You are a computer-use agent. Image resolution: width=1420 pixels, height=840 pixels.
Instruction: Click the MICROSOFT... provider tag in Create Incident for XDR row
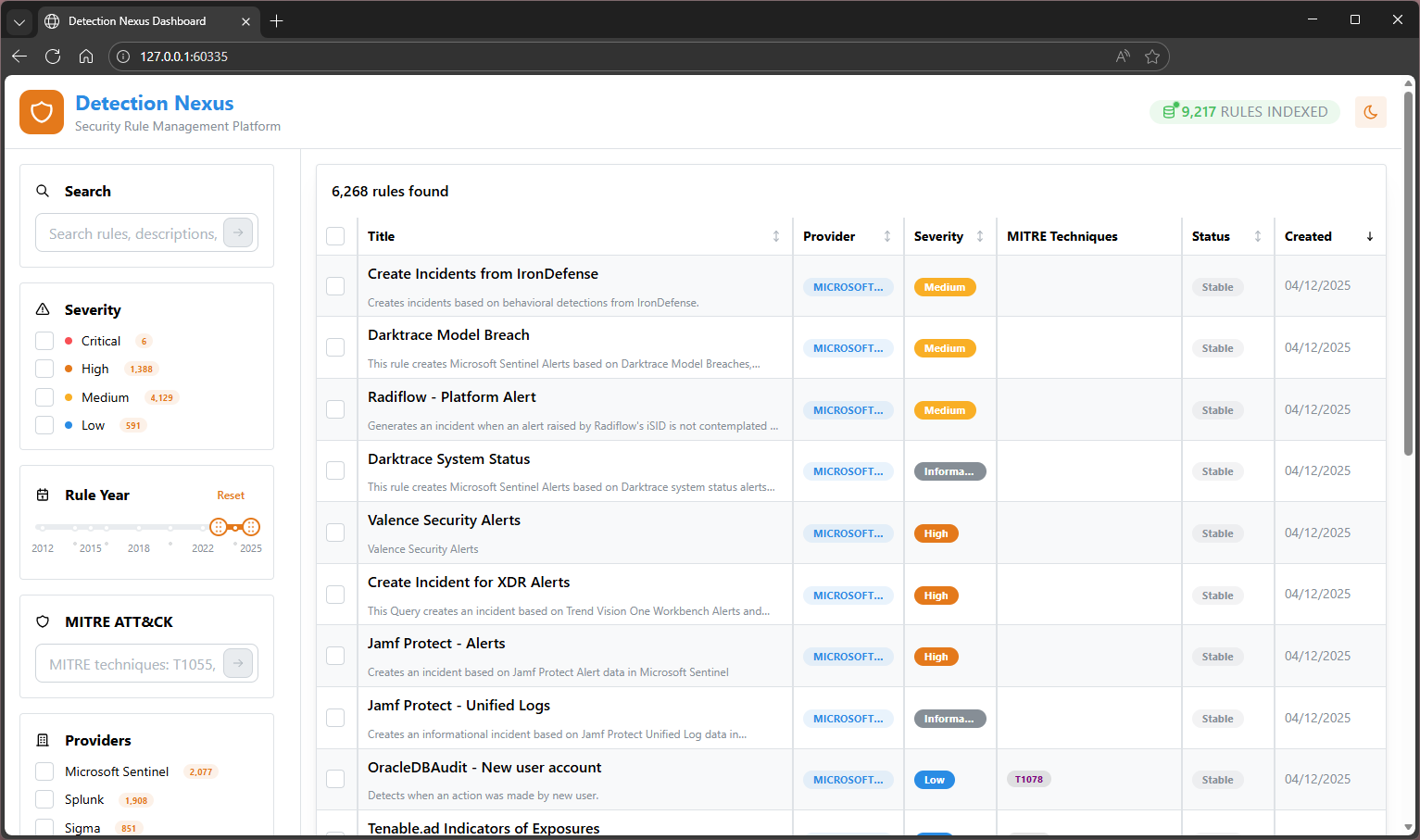(848, 596)
